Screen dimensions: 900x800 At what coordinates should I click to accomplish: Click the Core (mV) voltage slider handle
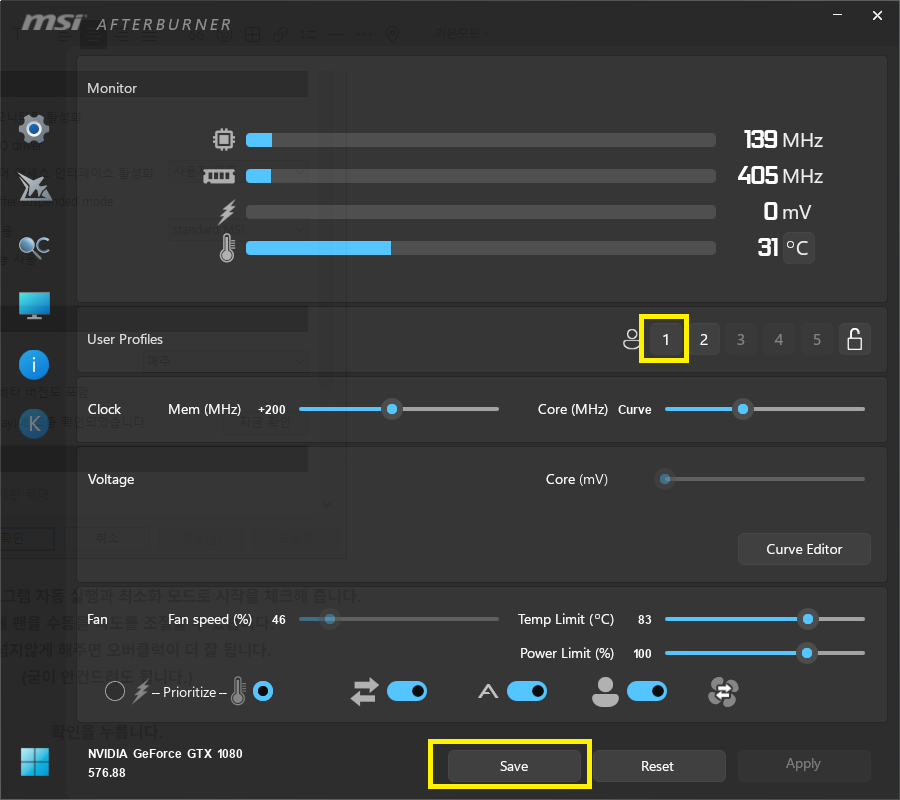tap(665, 479)
